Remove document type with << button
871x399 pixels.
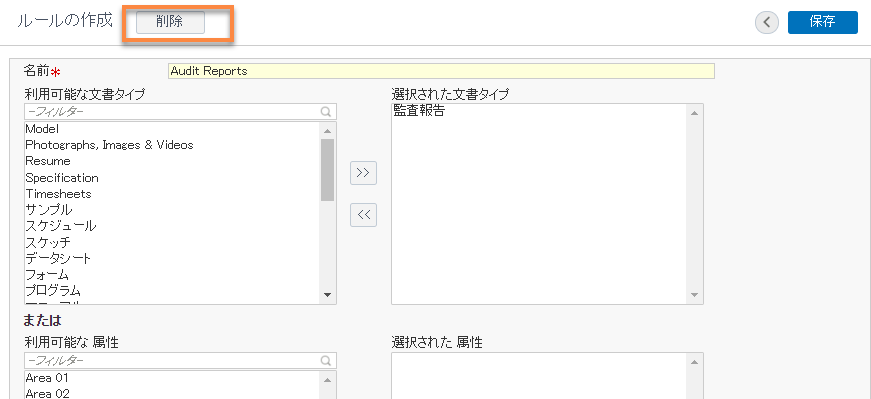[363, 216]
